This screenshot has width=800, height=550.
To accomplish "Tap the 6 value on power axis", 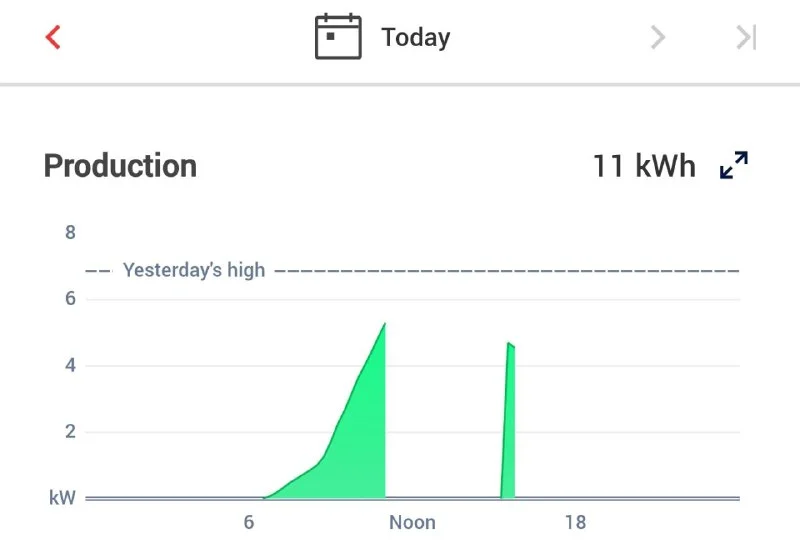I will tap(70, 299).
